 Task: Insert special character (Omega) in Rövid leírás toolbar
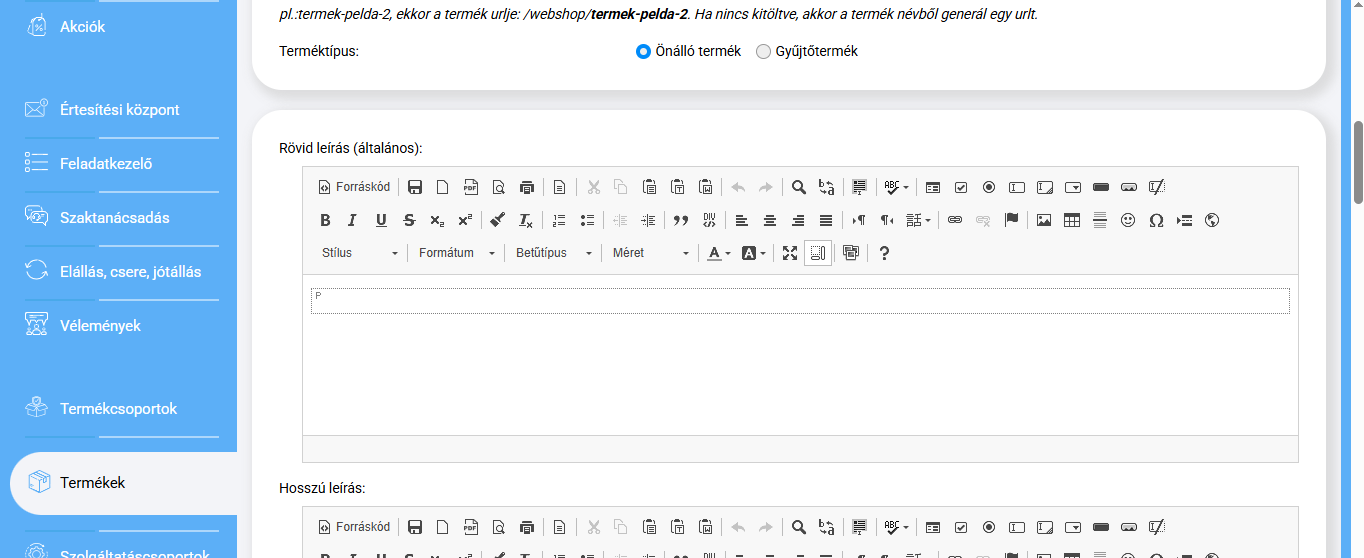1156,220
